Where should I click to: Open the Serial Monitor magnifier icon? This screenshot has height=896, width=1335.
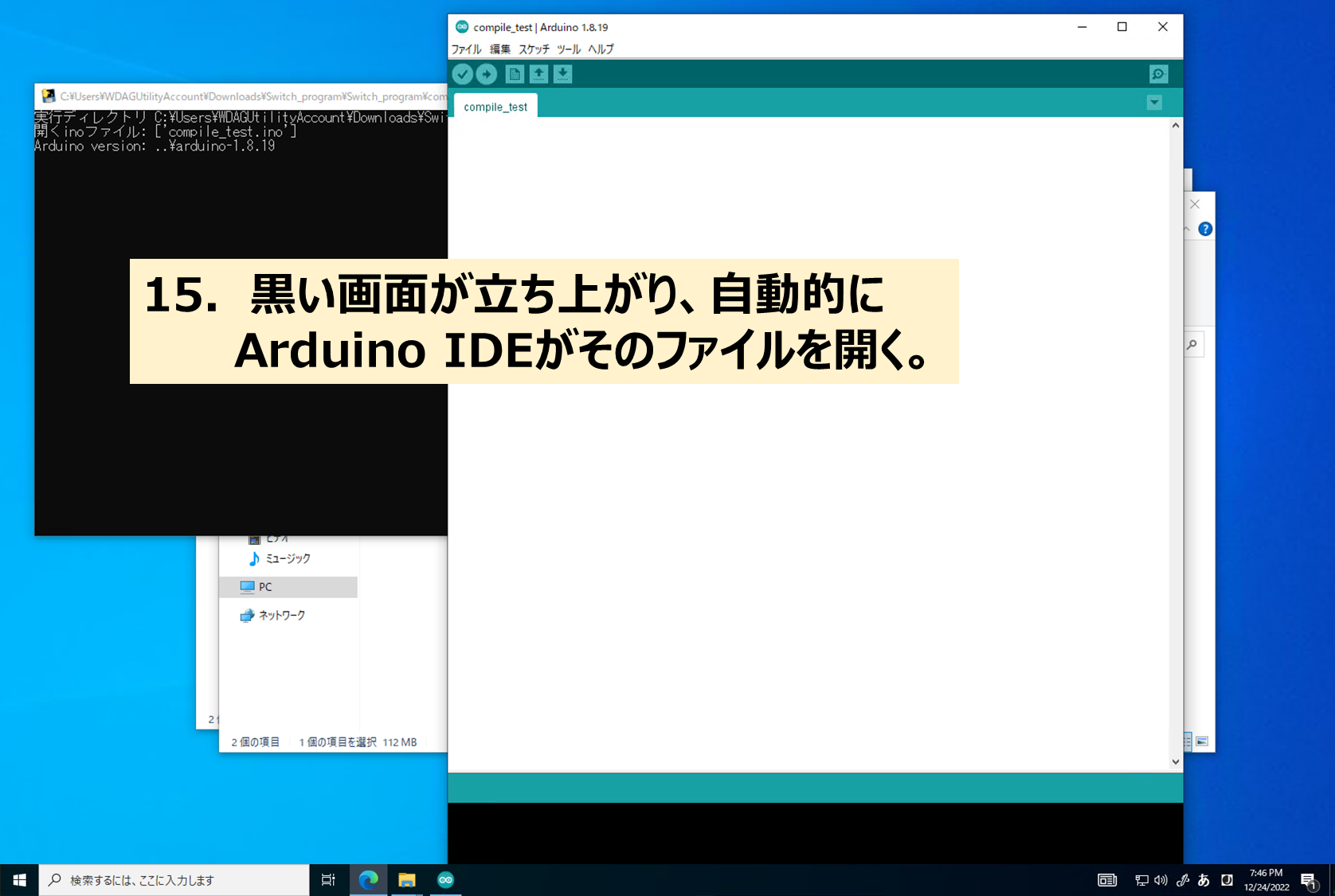pyautogui.click(x=1158, y=74)
